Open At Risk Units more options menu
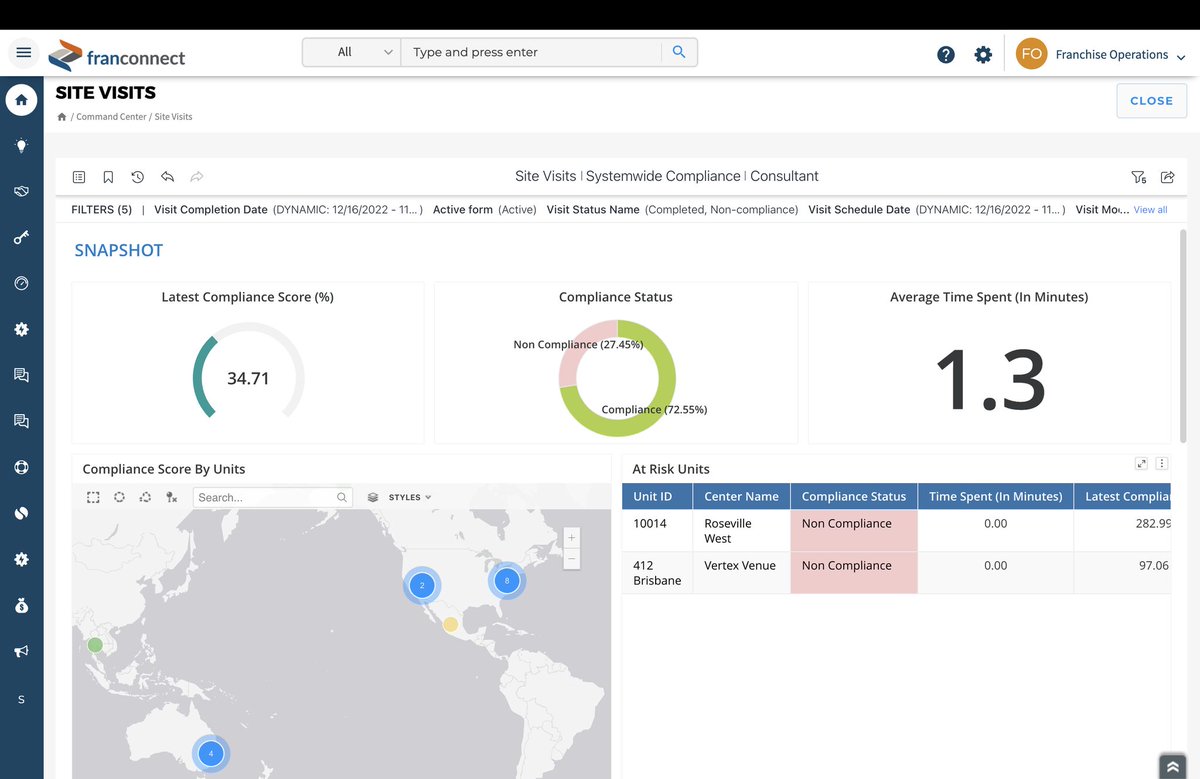The image size is (1200, 779). (1162, 463)
